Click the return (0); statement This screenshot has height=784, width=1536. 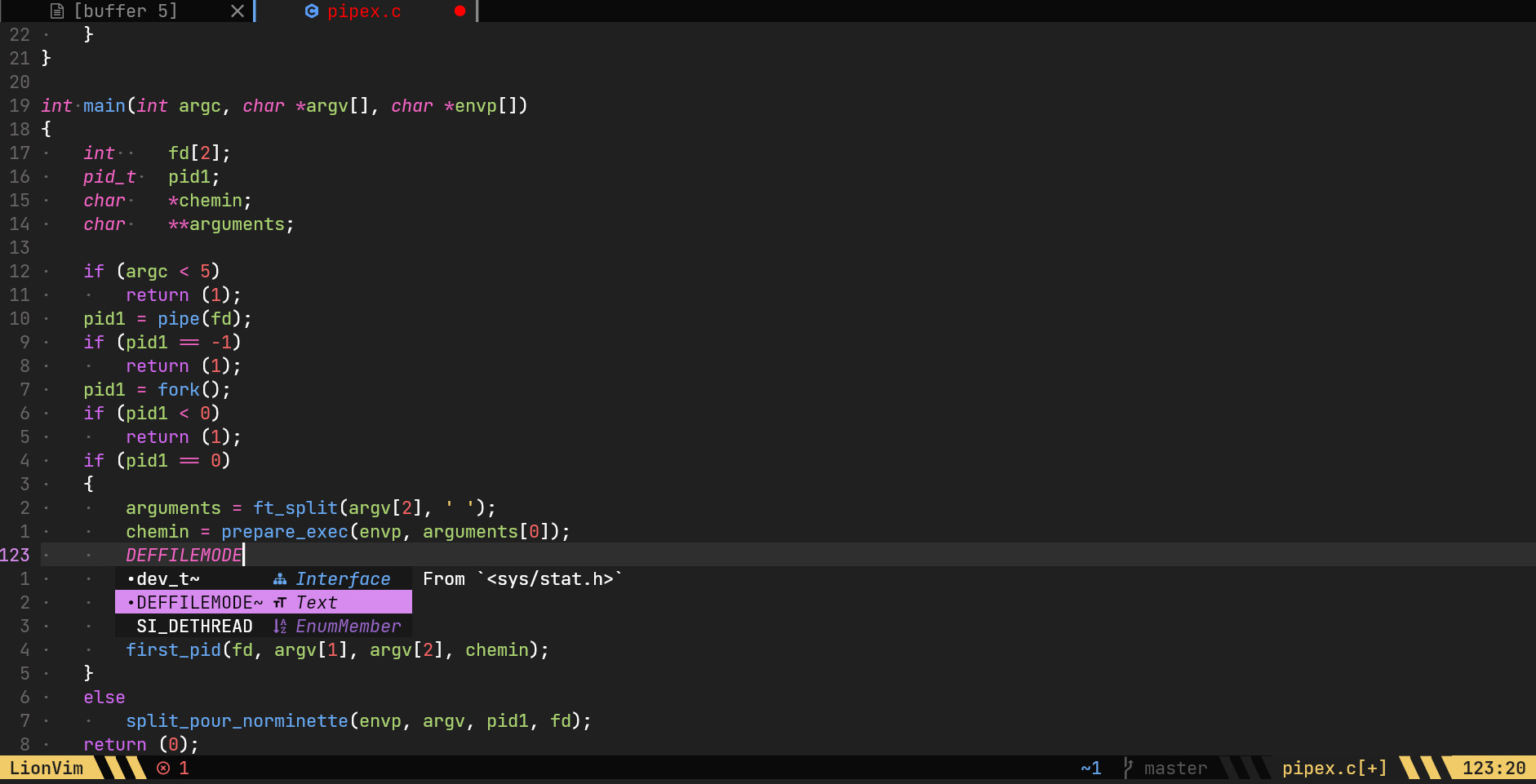click(141, 745)
